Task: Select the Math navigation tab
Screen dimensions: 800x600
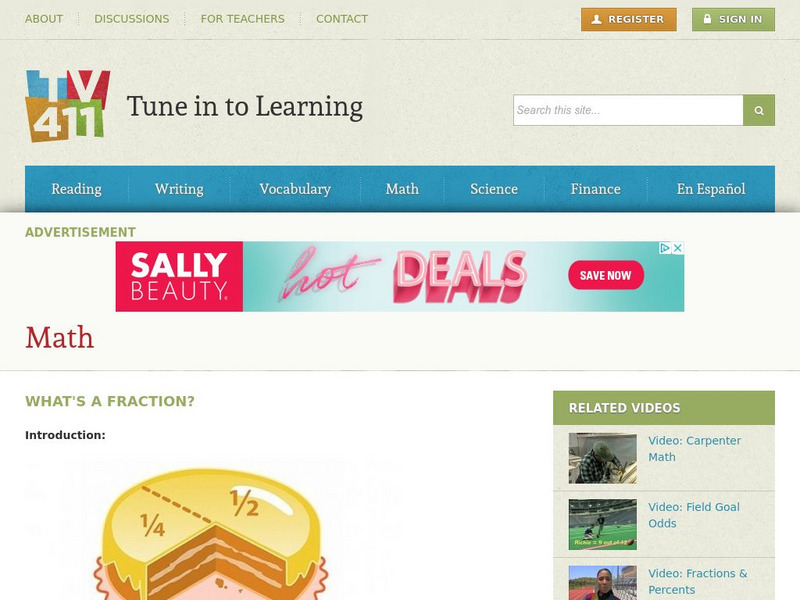Action: click(x=402, y=189)
